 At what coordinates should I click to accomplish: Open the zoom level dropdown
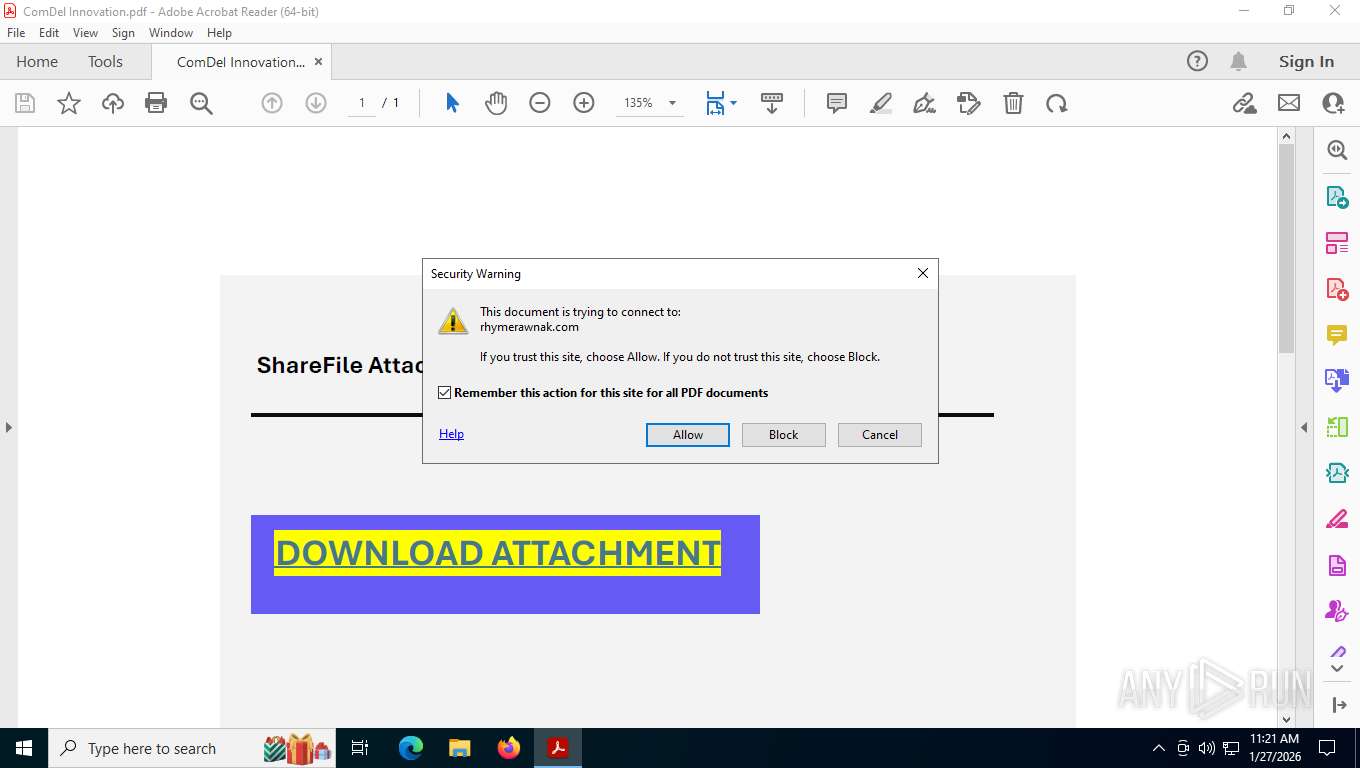672,103
